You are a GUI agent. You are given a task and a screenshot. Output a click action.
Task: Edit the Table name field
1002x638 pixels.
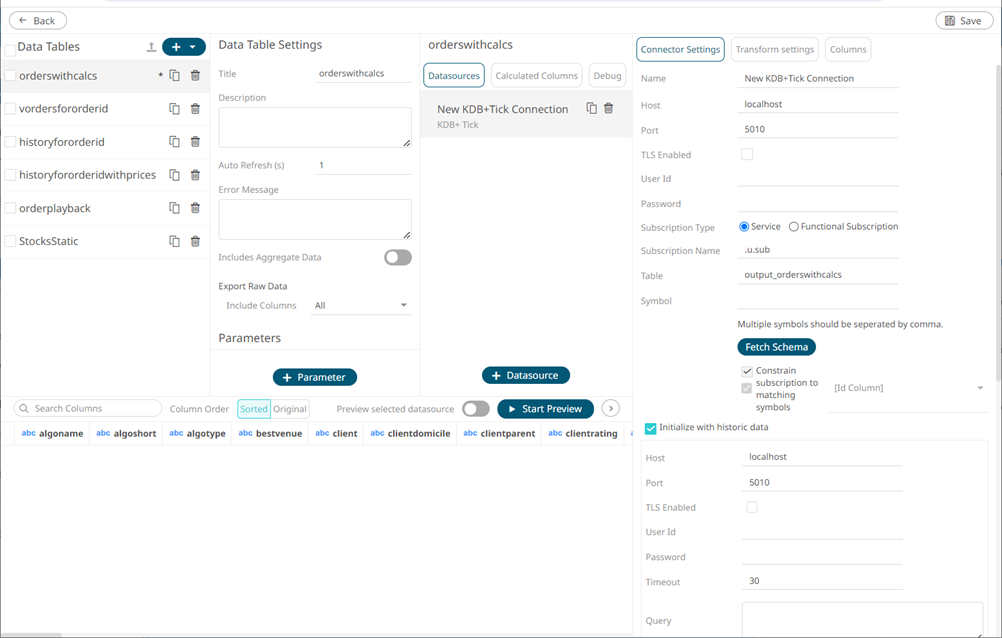point(817,275)
